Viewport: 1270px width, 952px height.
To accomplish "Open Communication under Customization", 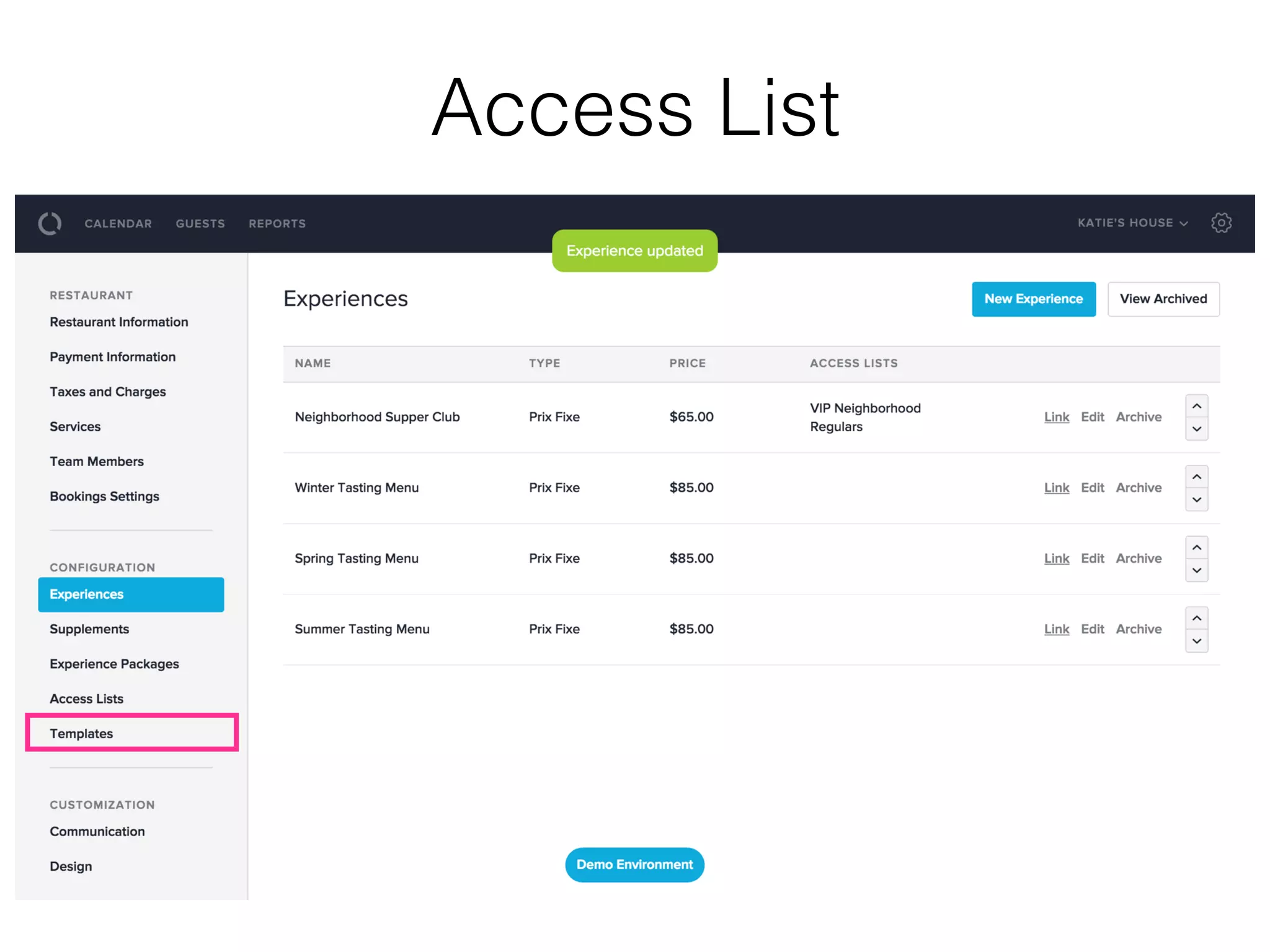I will [97, 832].
